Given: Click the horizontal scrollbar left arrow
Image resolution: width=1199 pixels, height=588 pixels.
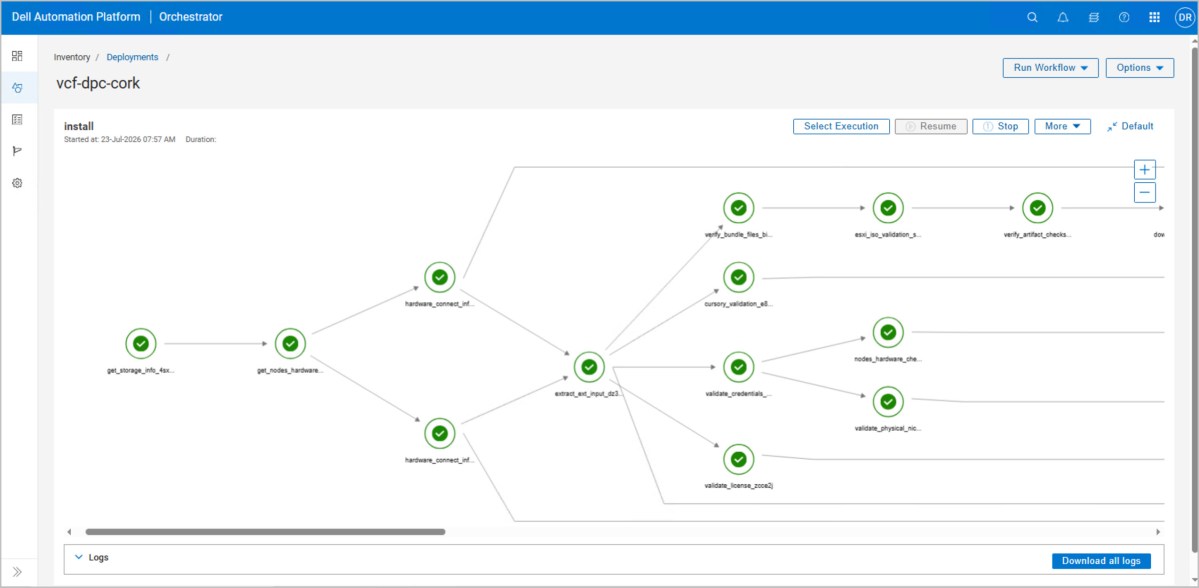Looking at the screenshot, I should click(69, 531).
